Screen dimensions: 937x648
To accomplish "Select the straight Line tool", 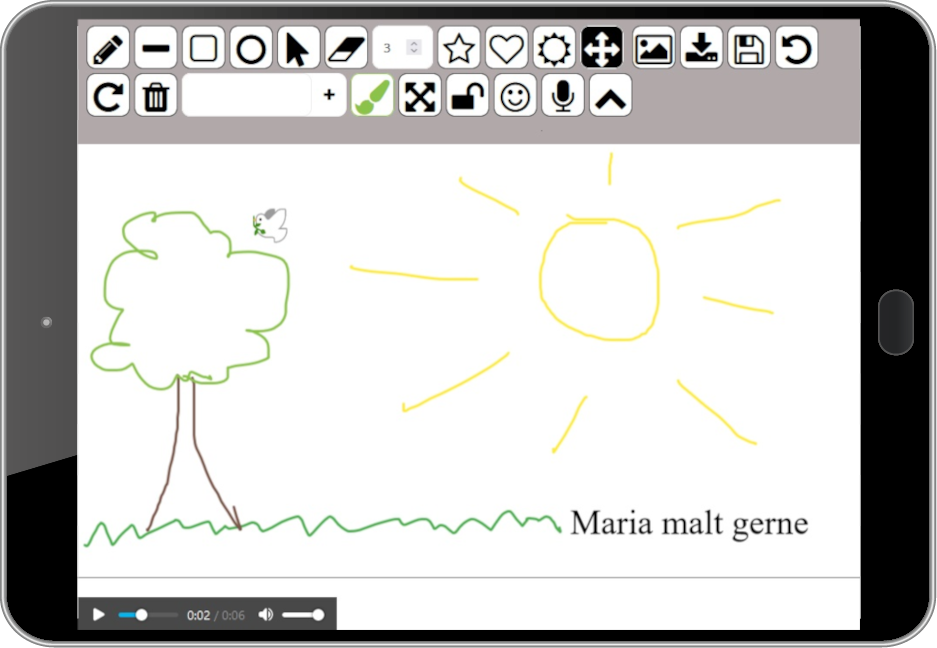I will (x=156, y=48).
